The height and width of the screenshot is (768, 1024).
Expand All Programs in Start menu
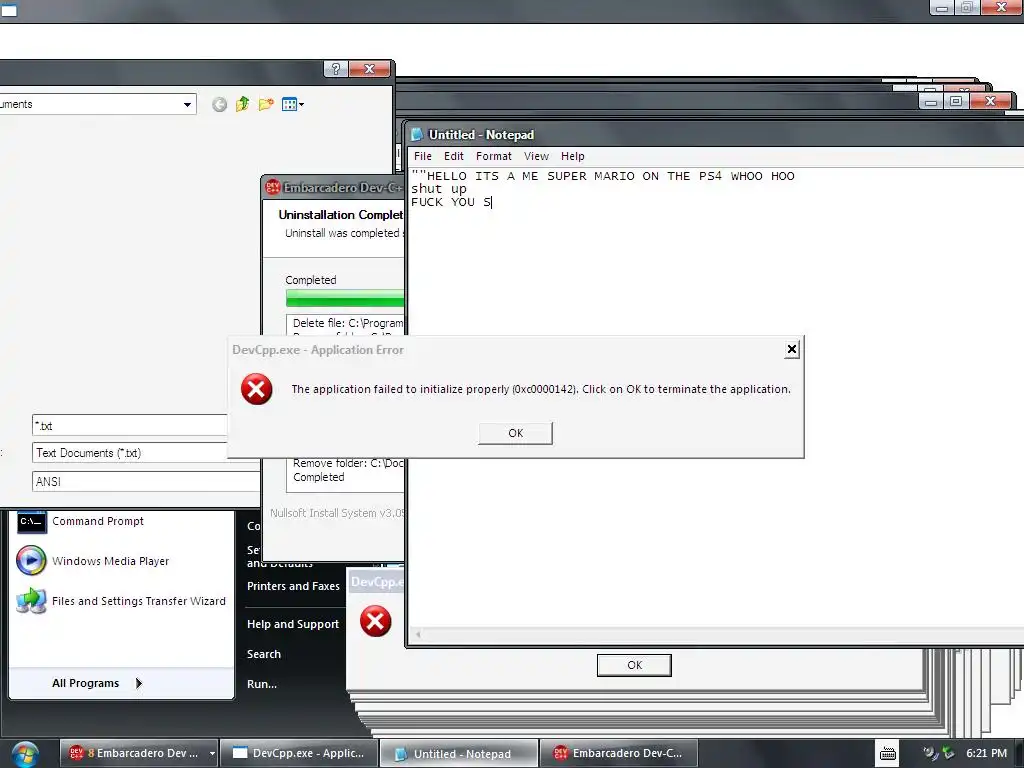(98, 683)
